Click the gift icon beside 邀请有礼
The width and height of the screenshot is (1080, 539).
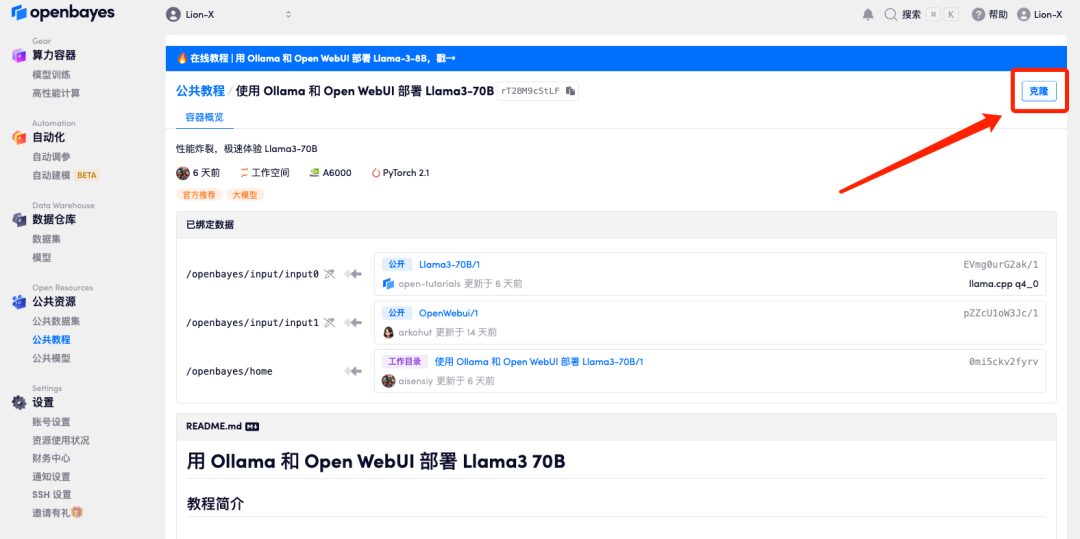pyautogui.click(x=77, y=512)
